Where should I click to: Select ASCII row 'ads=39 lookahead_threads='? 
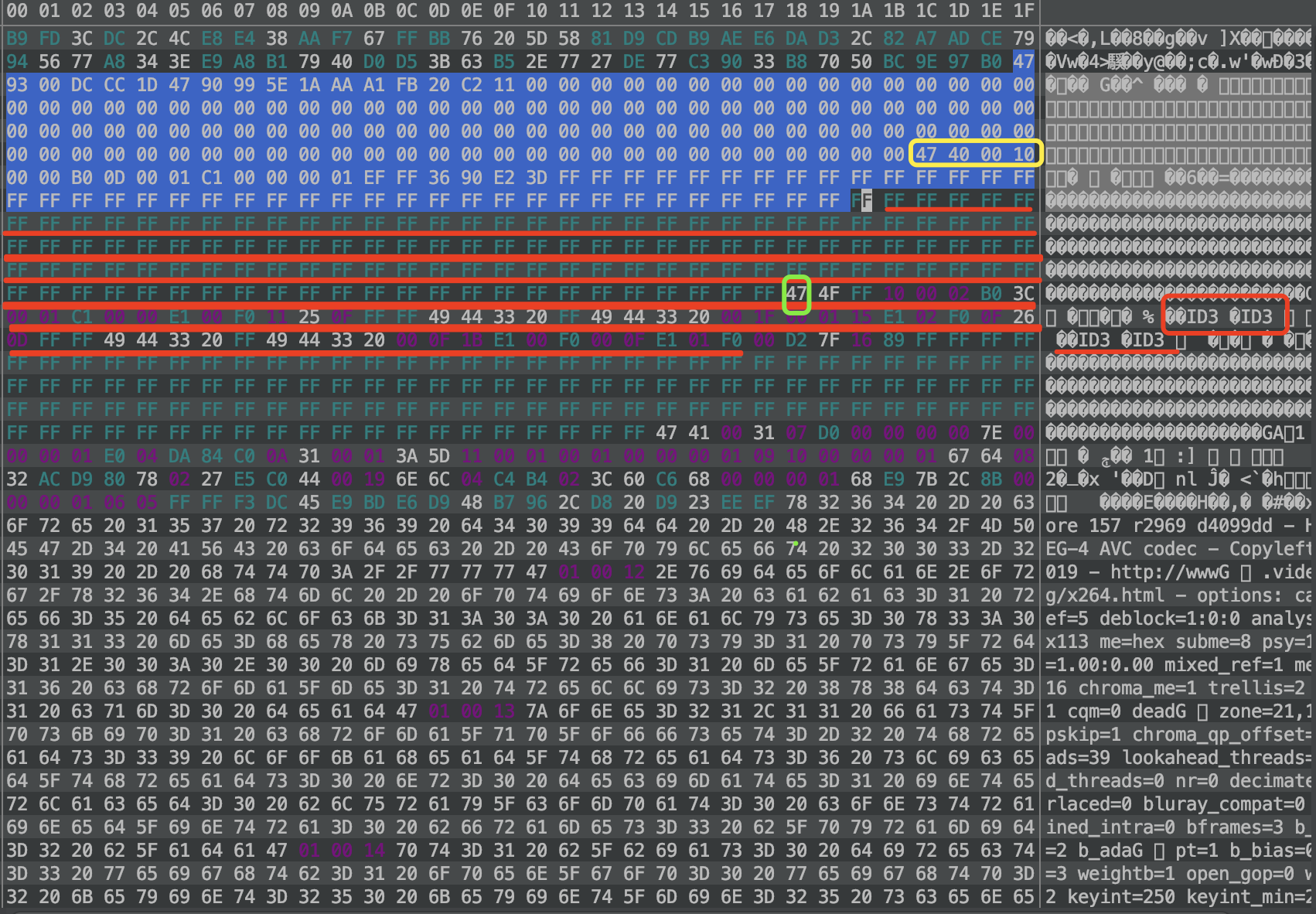pos(1178,758)
